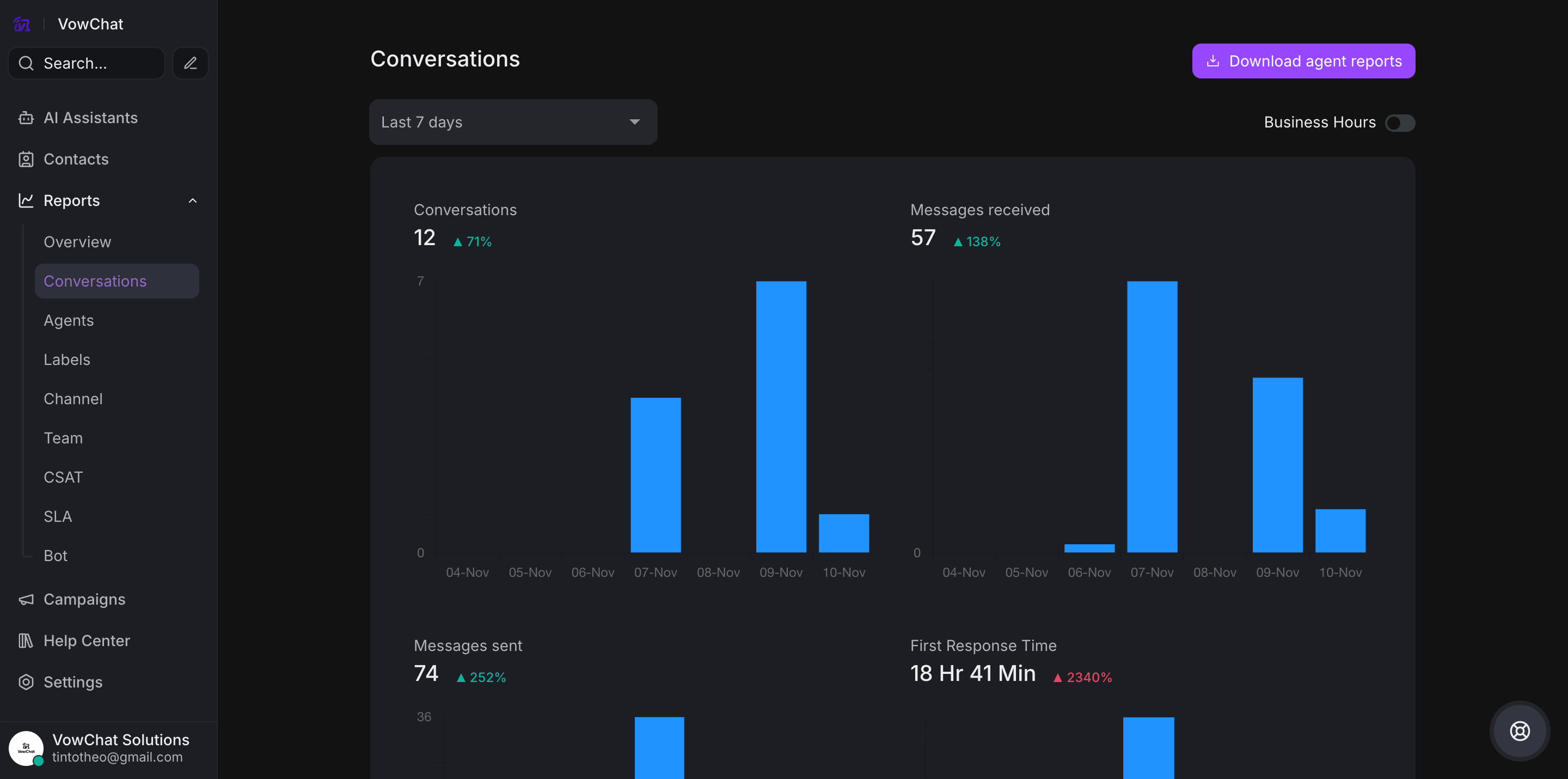Click the sidebar Search field
The width and height of the screenshot is (1568, 779).
coord(87,63)
